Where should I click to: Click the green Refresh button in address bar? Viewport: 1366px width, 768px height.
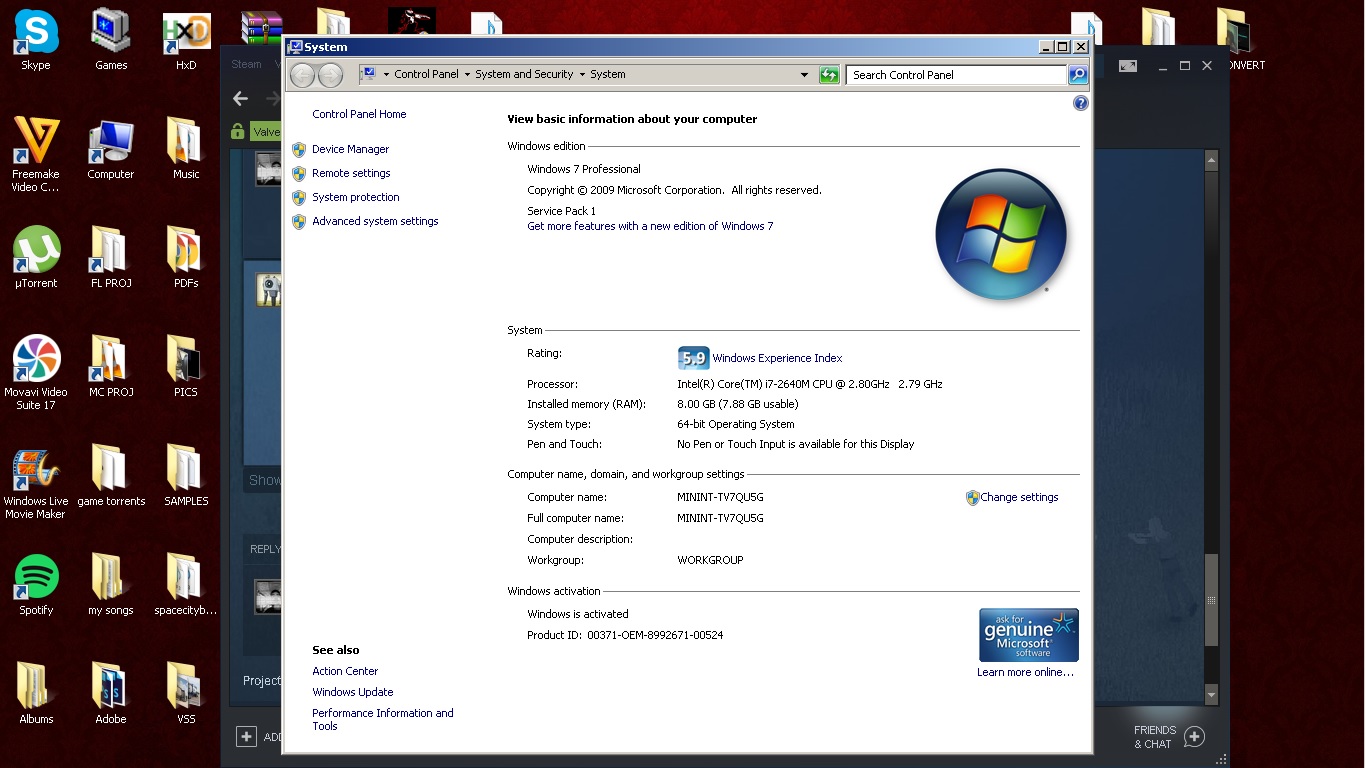(829, 75)
